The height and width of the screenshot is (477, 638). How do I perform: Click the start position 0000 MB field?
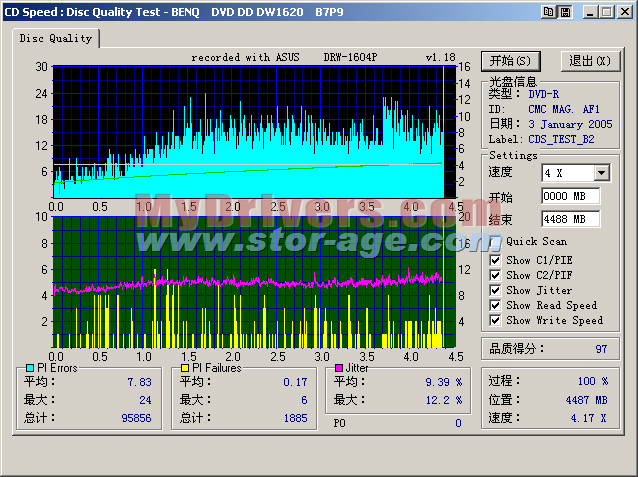click(x=570, y=196)
